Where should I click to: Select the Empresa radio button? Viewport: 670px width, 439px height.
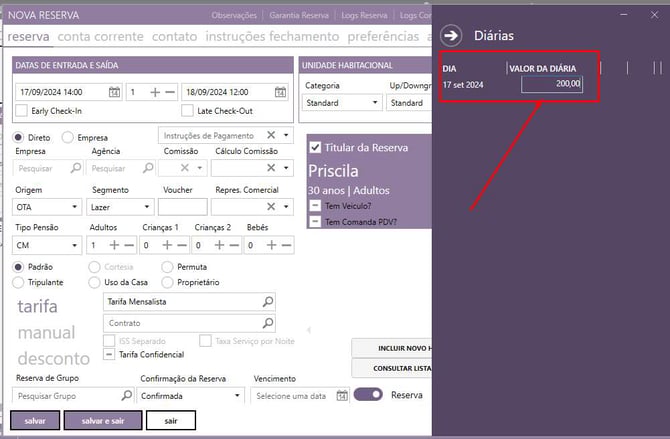[68, 137]
